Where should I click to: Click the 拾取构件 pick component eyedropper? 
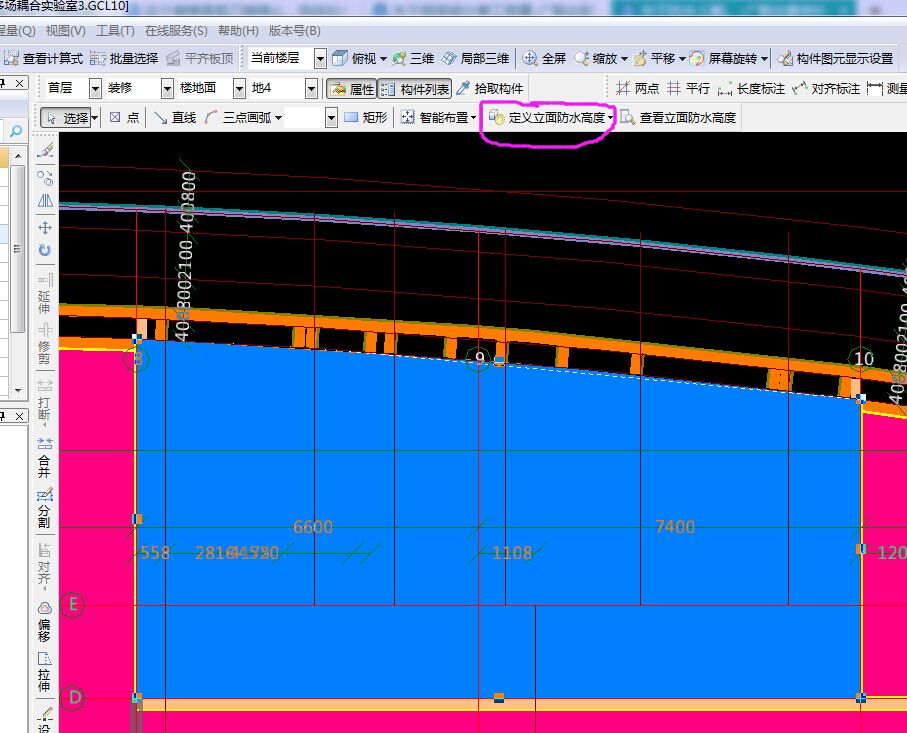[489, 89]
